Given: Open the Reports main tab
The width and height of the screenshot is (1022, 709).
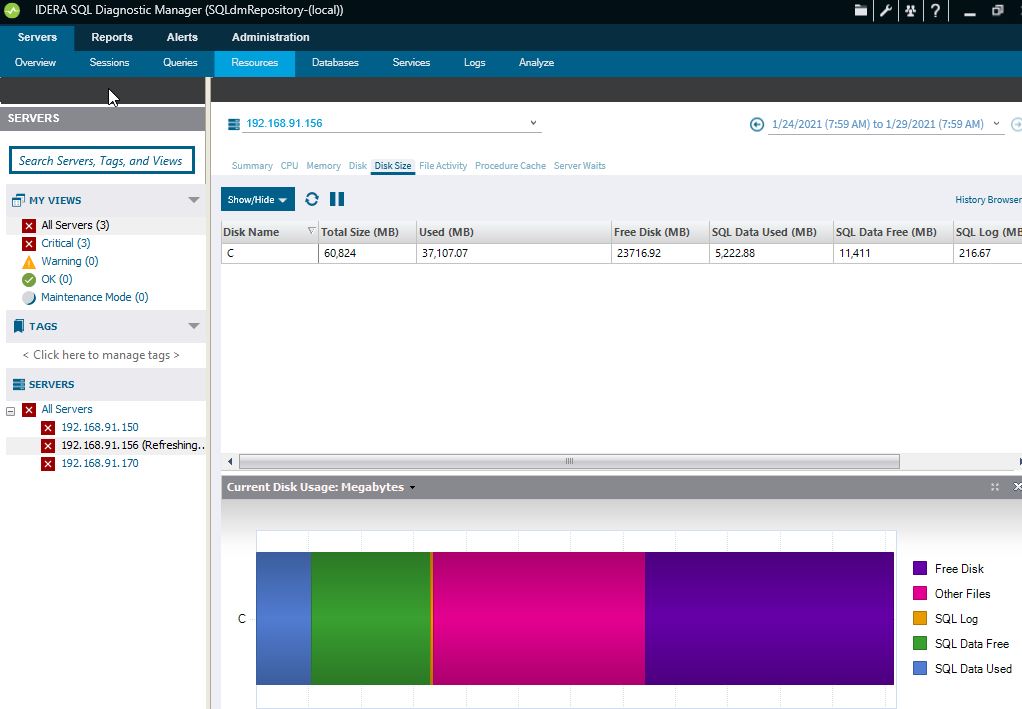Looking at the screenshot, I should 112,37.
